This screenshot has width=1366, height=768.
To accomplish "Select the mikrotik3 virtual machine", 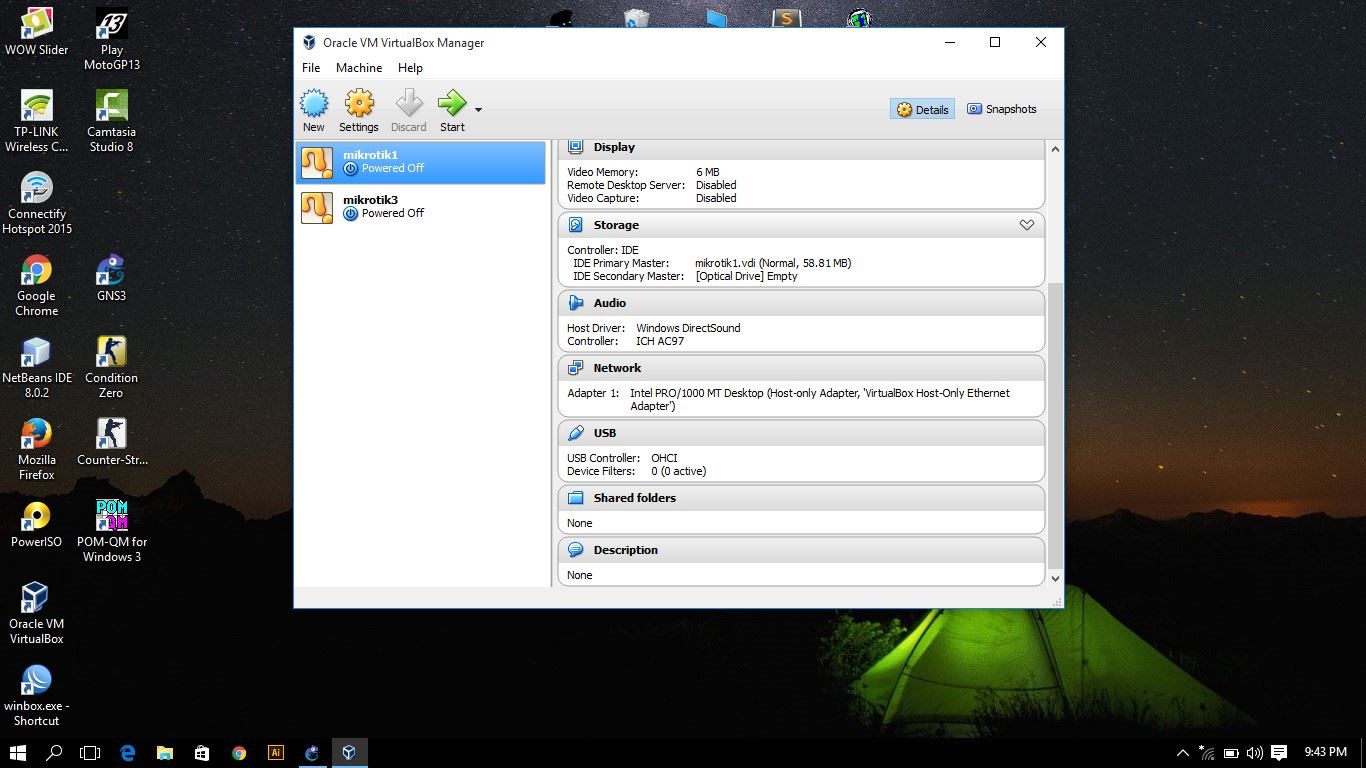I will tap(421, 207).
